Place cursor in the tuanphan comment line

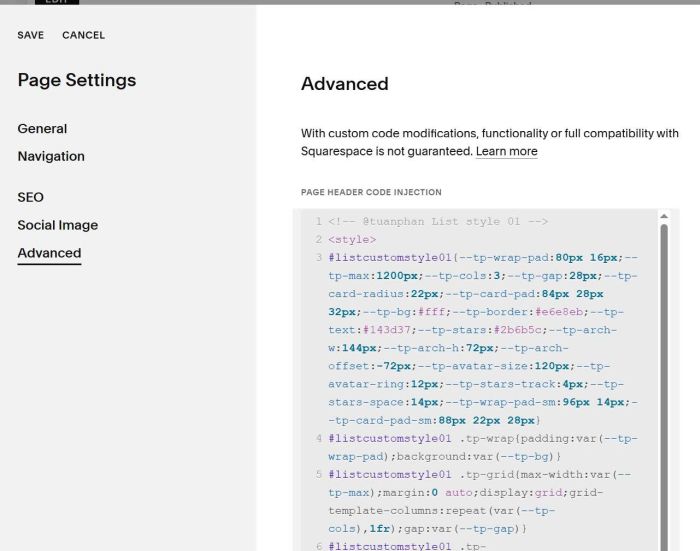pos(438,221)
